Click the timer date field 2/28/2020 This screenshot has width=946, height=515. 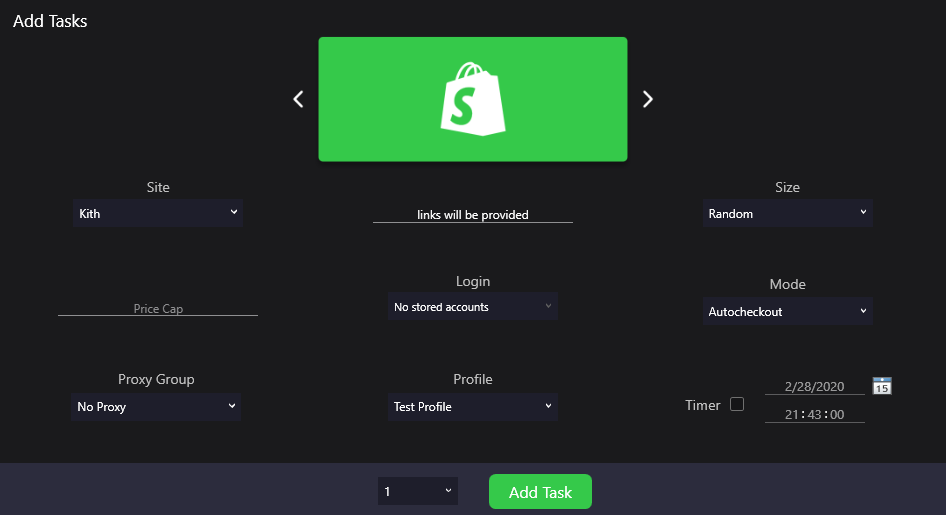pyautogui.click(x=814, y=387)
